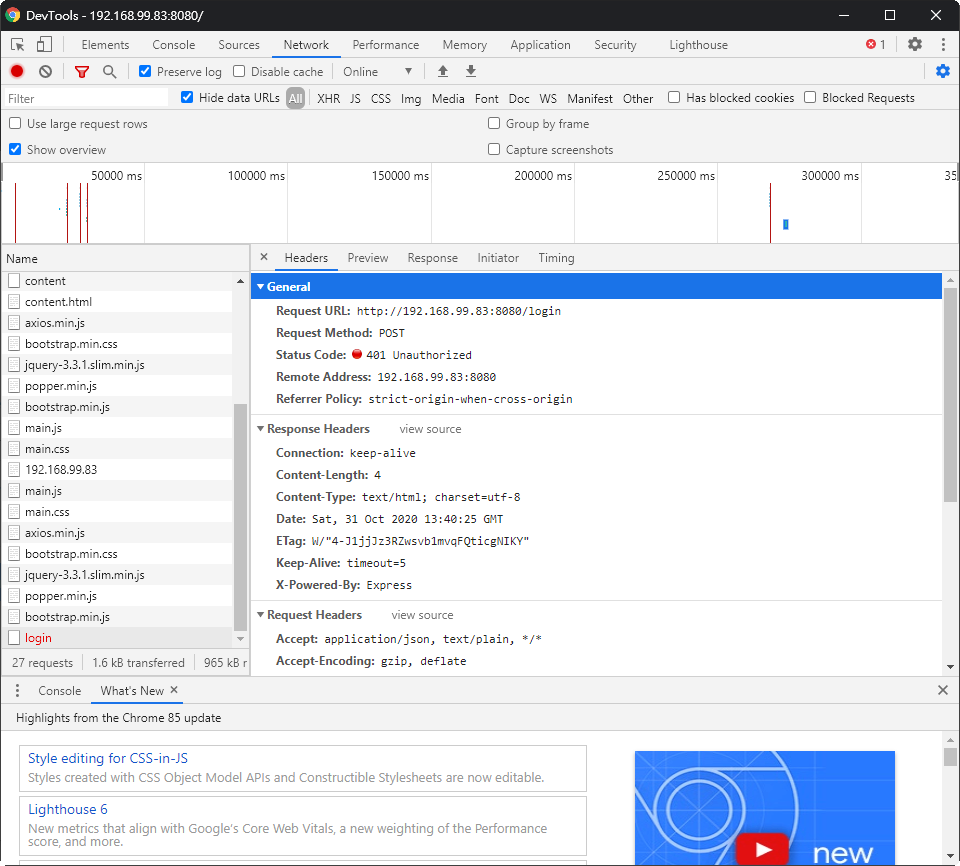Uncheck Hide data URLs checkbox
The width and height of the screenshot is (960, 866).
tap(187, 97)
